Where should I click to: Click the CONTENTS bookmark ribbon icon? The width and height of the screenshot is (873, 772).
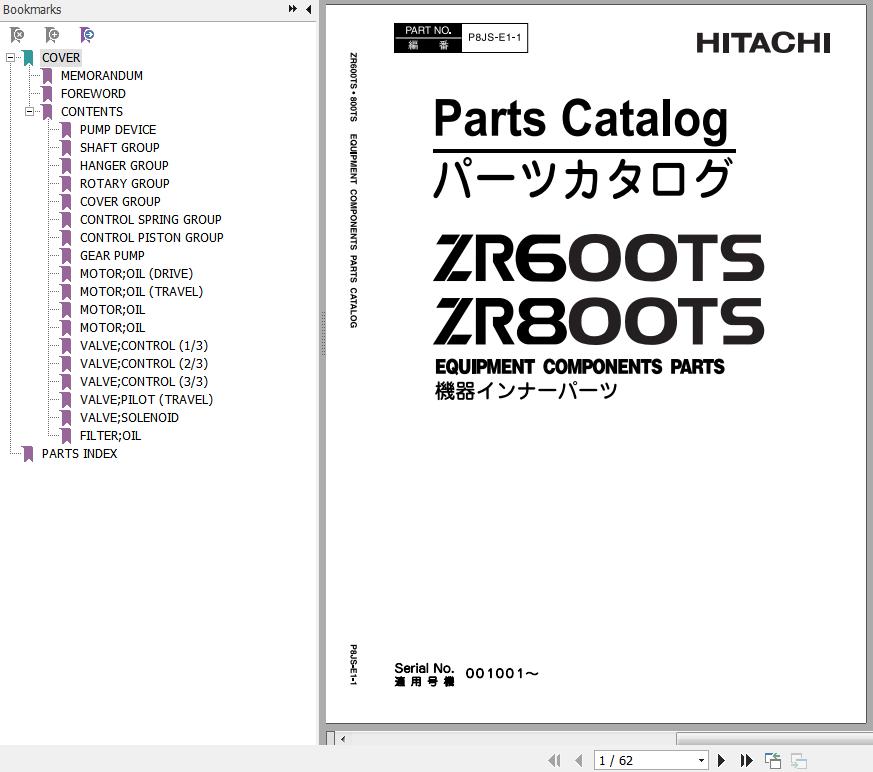coord(47,112)
